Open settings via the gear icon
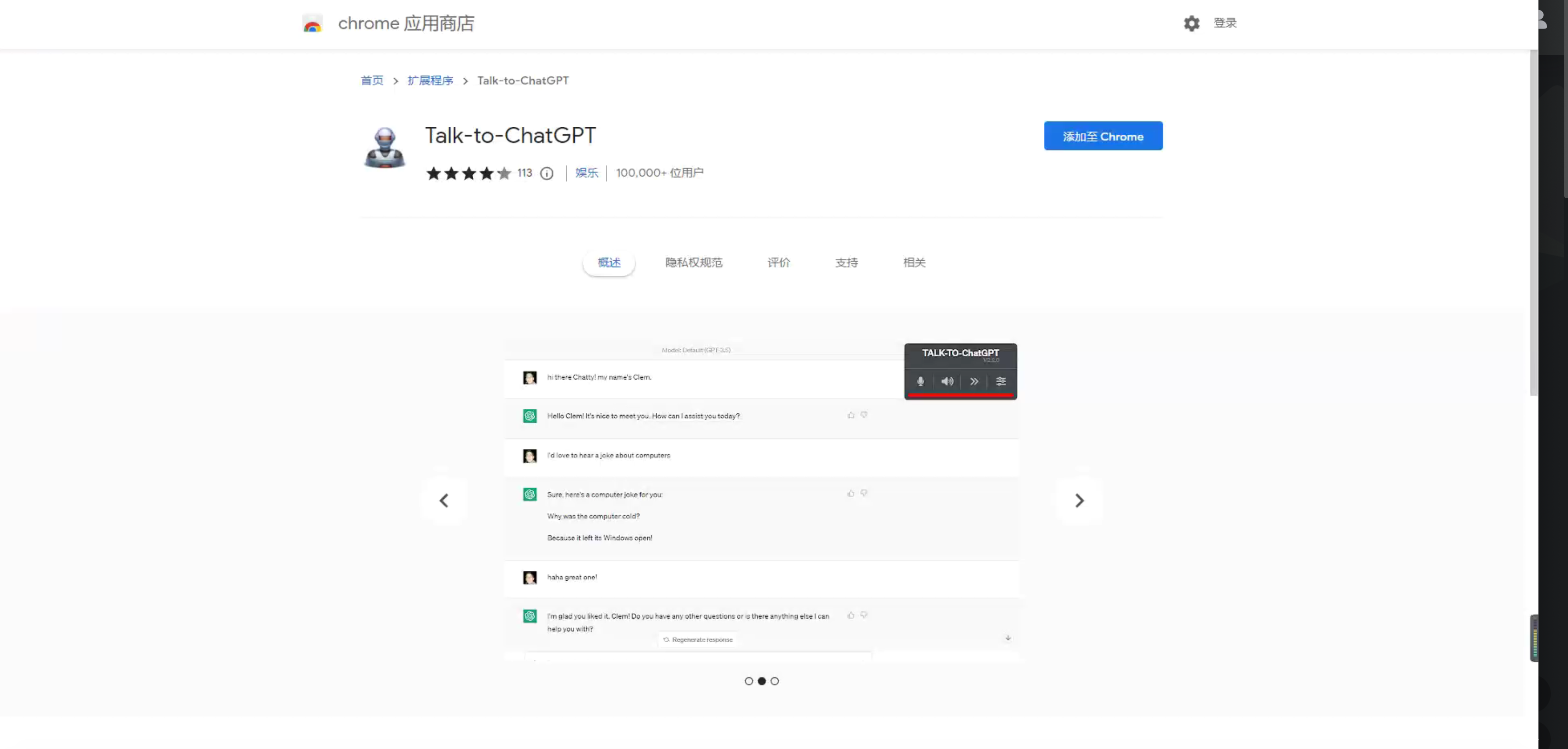This screenshot has width=1568, height=749. (1191, 23)
